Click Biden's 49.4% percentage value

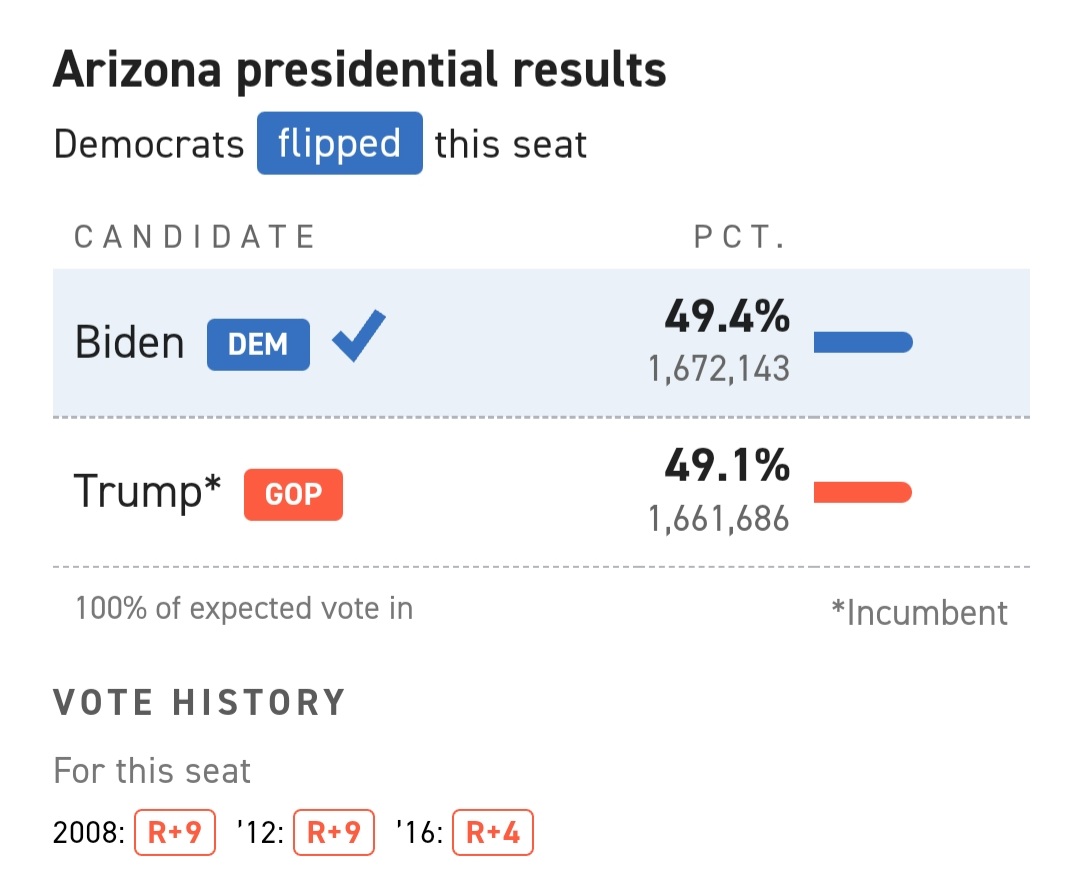coord(727,319)
